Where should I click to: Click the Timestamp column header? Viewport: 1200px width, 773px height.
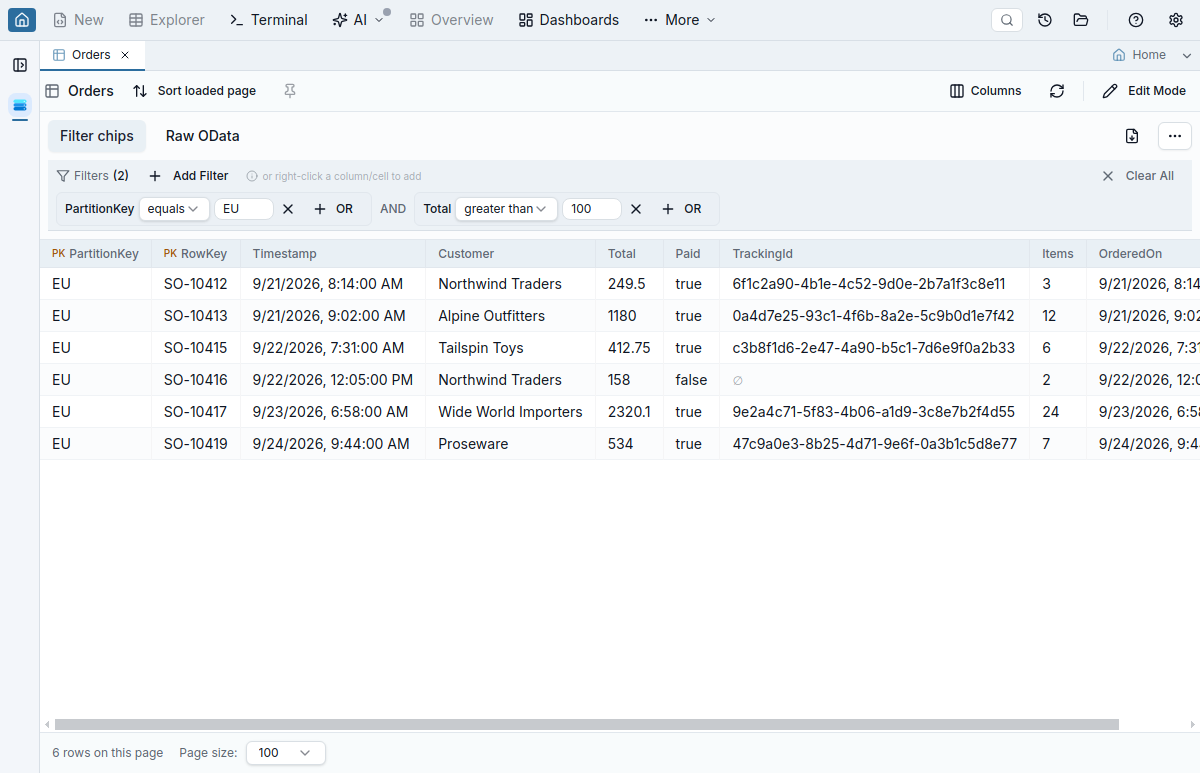pos(333,254)
